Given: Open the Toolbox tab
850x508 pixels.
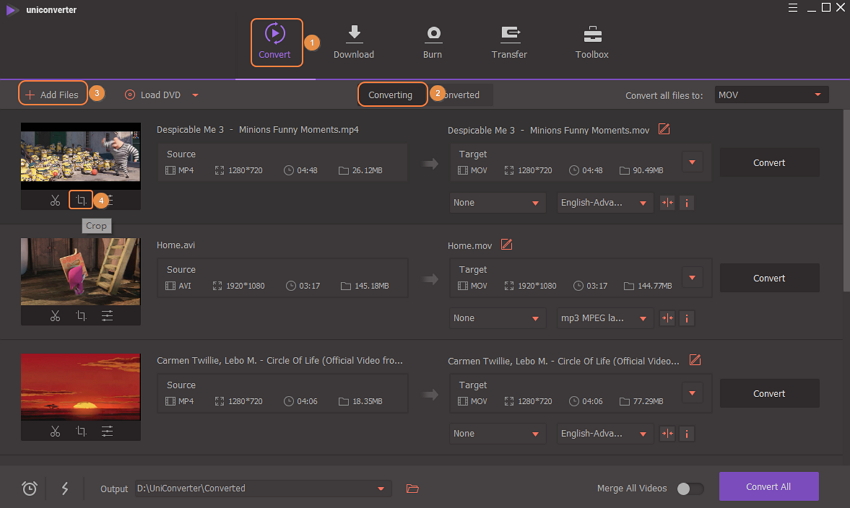Looking at the screenshot, I should [x=592, y=42].
